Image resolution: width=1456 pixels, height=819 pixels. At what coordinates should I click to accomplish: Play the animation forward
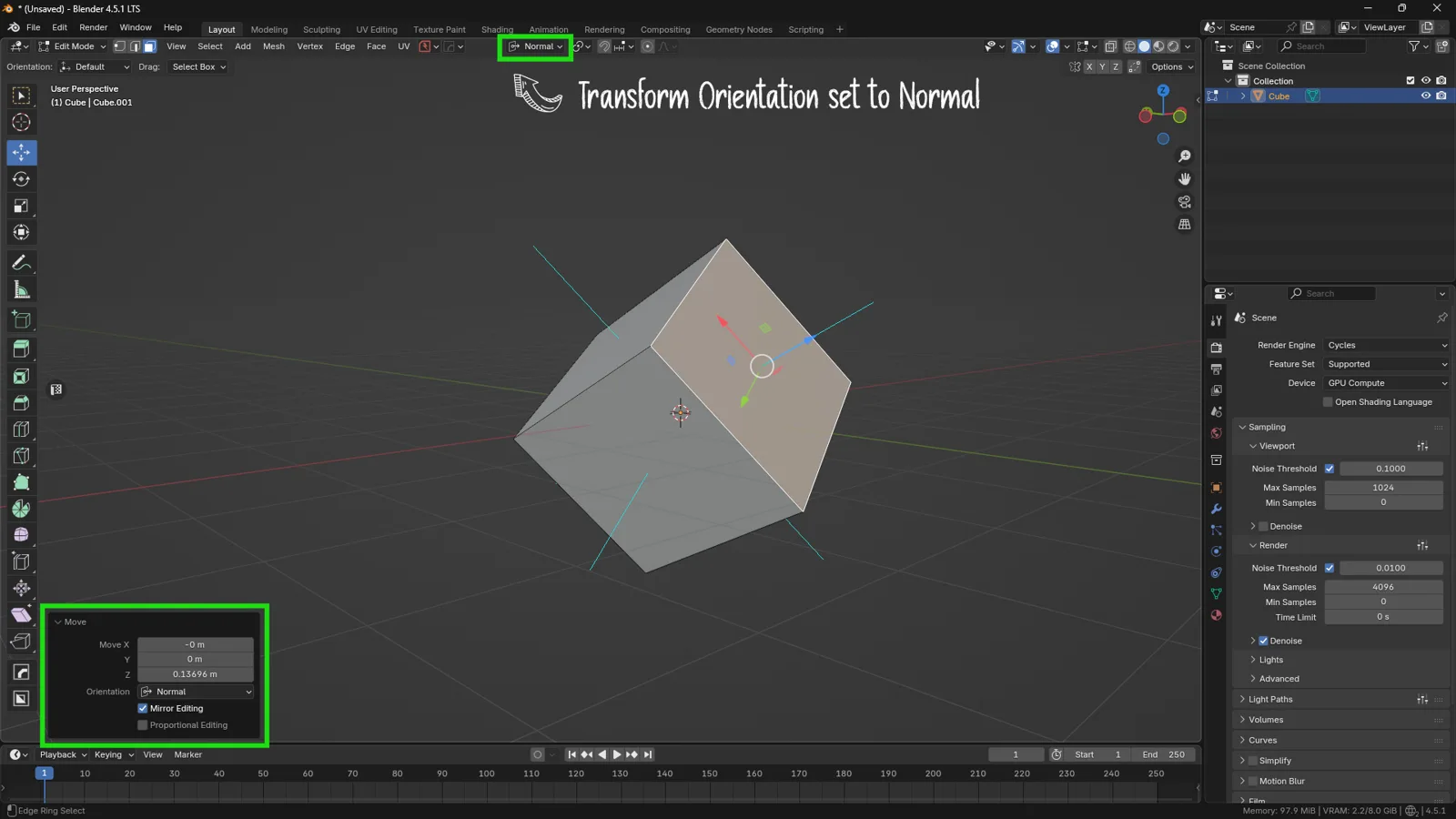[617, 754]
